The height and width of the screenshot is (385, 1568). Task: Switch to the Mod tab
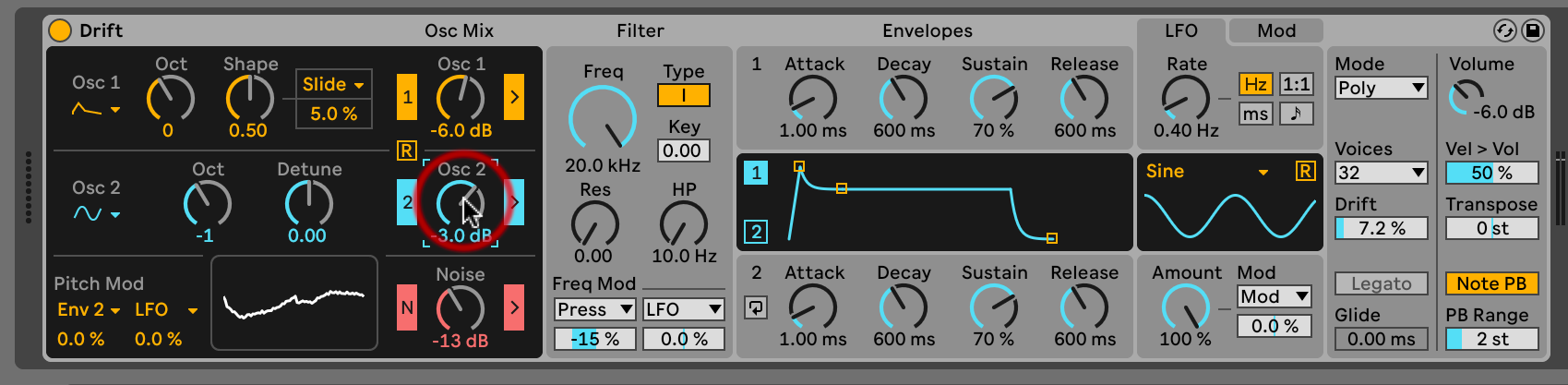click(1276, 30)
